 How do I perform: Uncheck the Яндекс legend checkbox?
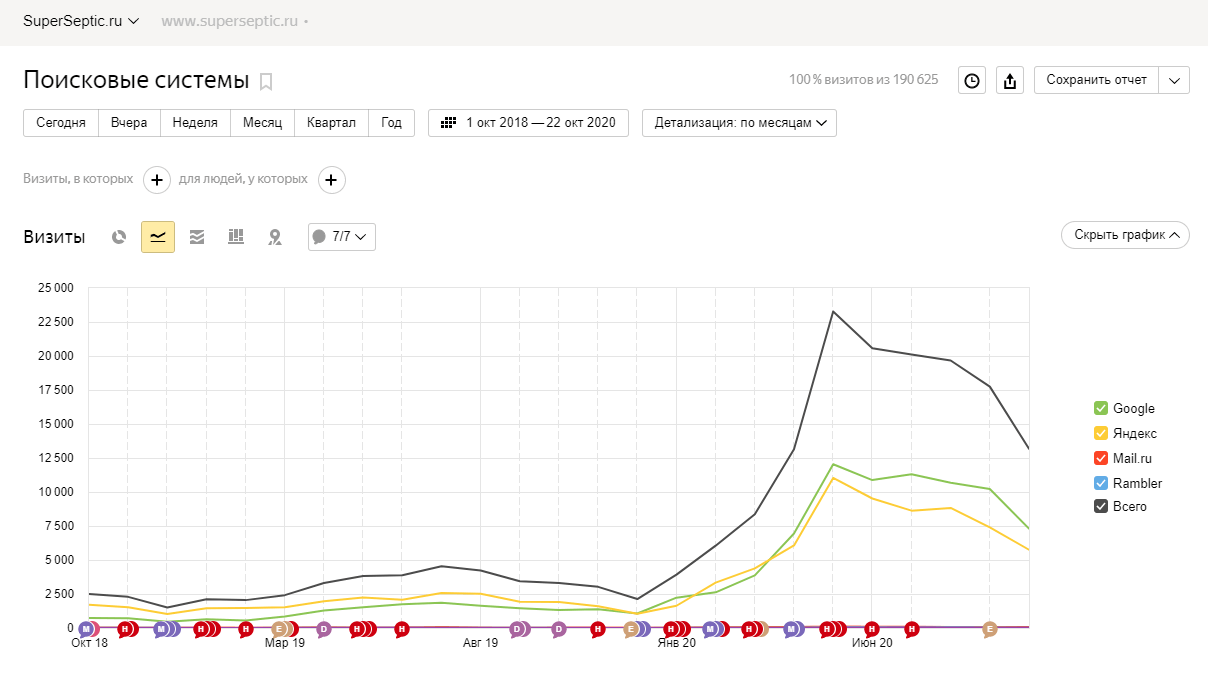coord(1101,433)
